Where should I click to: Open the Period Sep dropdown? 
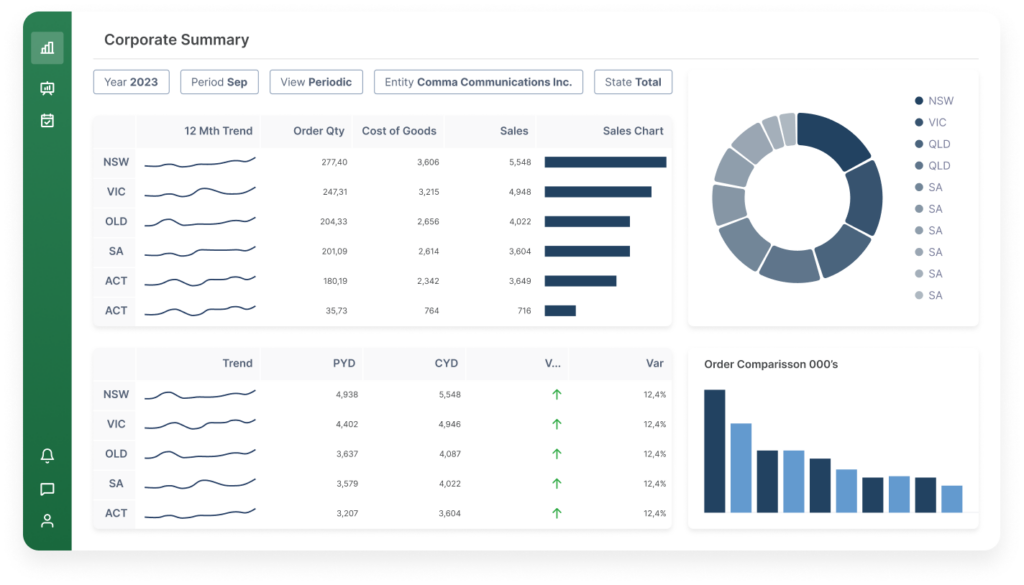(x=219, y=82)
